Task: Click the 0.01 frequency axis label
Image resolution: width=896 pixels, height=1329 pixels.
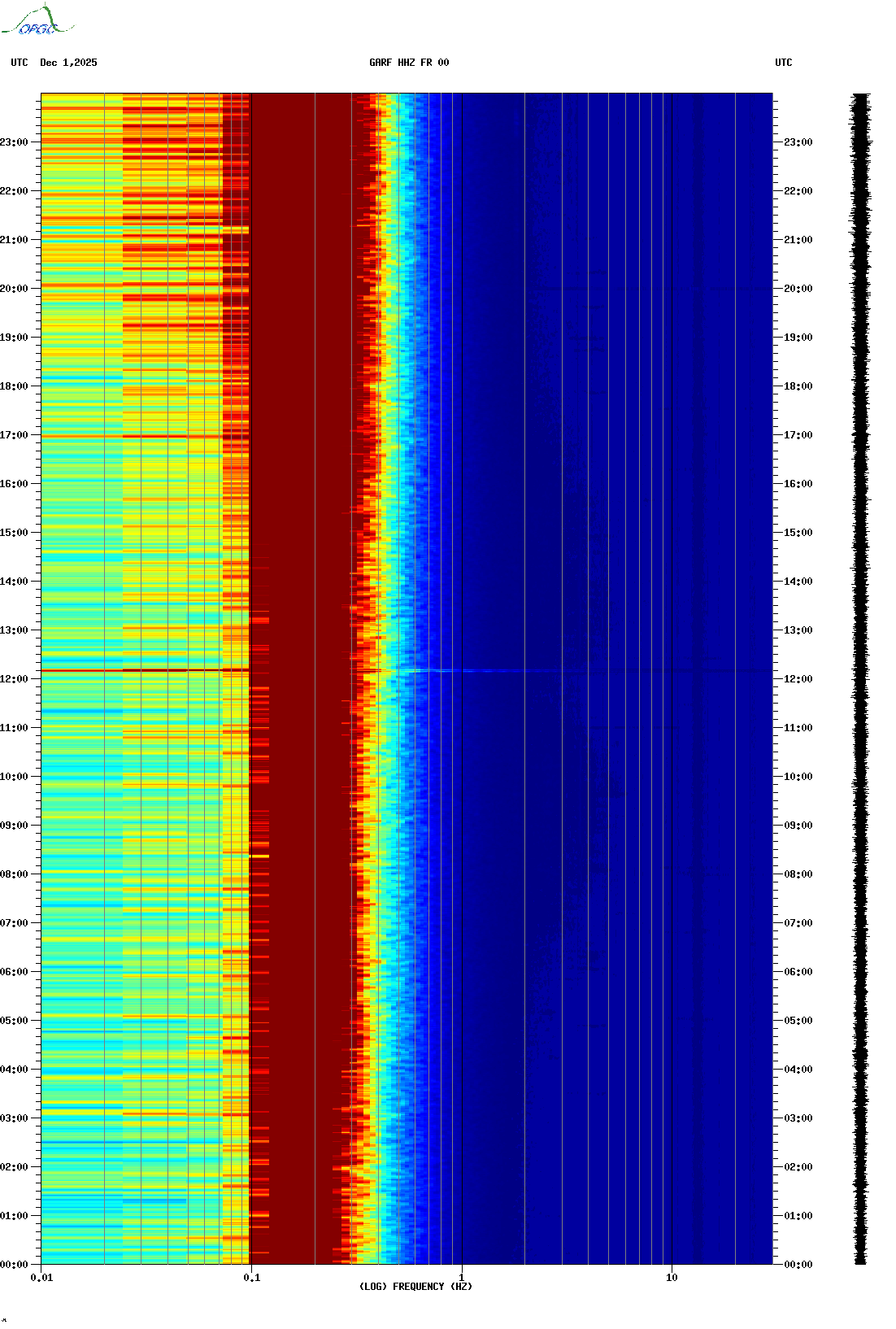Action: coord(41,1278)
